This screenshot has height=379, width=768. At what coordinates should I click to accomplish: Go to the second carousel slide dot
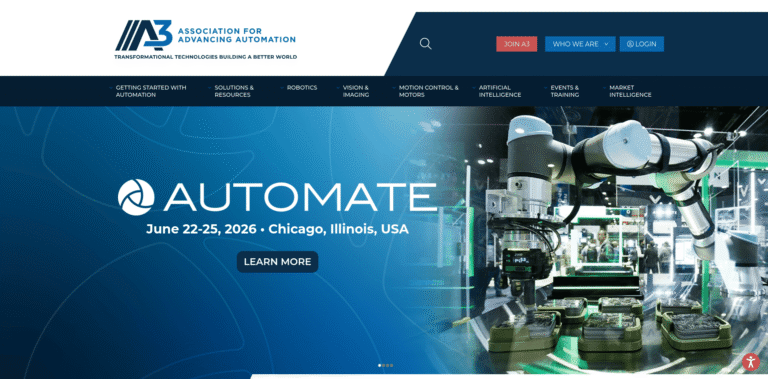pos(384,365)
